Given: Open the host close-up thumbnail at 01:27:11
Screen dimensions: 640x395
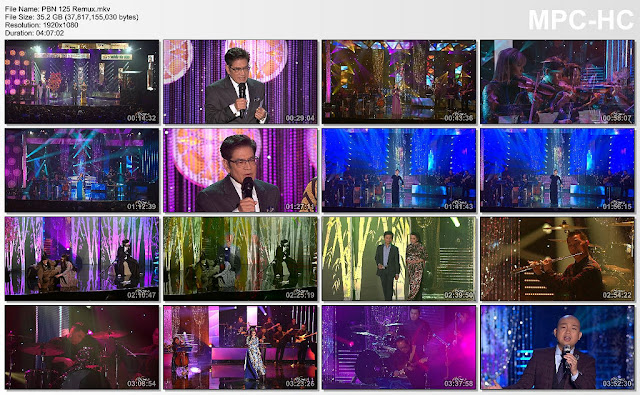Looking at the screenshot, I should click(x=240, y=170).
